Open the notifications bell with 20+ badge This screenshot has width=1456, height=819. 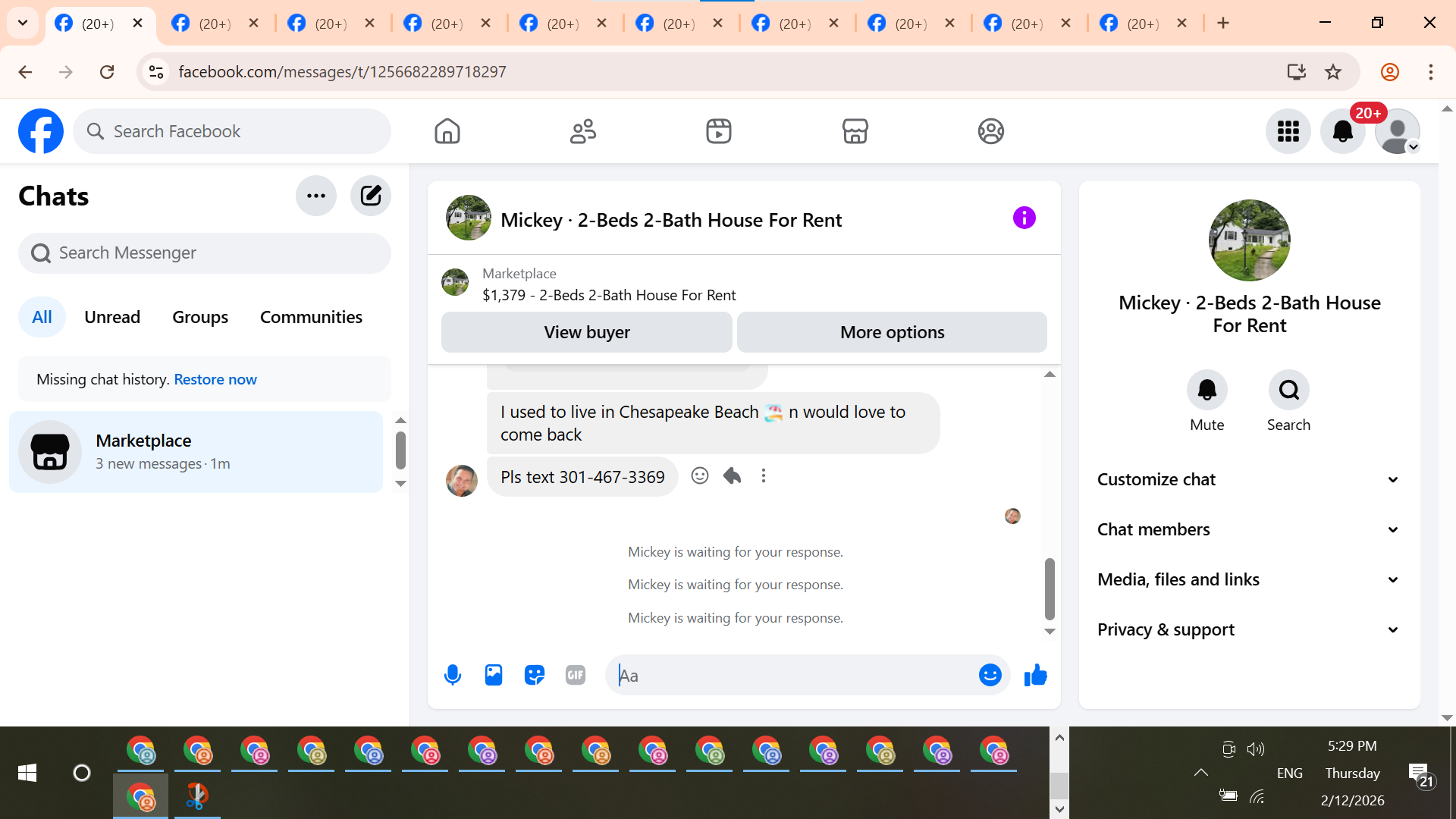coord(1343,131)
